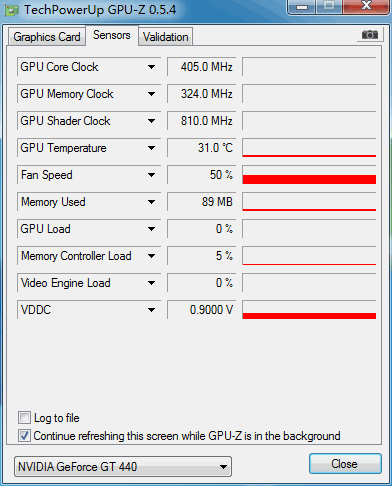Click the Fan Speed red graph bar

(x=309, y=179)
